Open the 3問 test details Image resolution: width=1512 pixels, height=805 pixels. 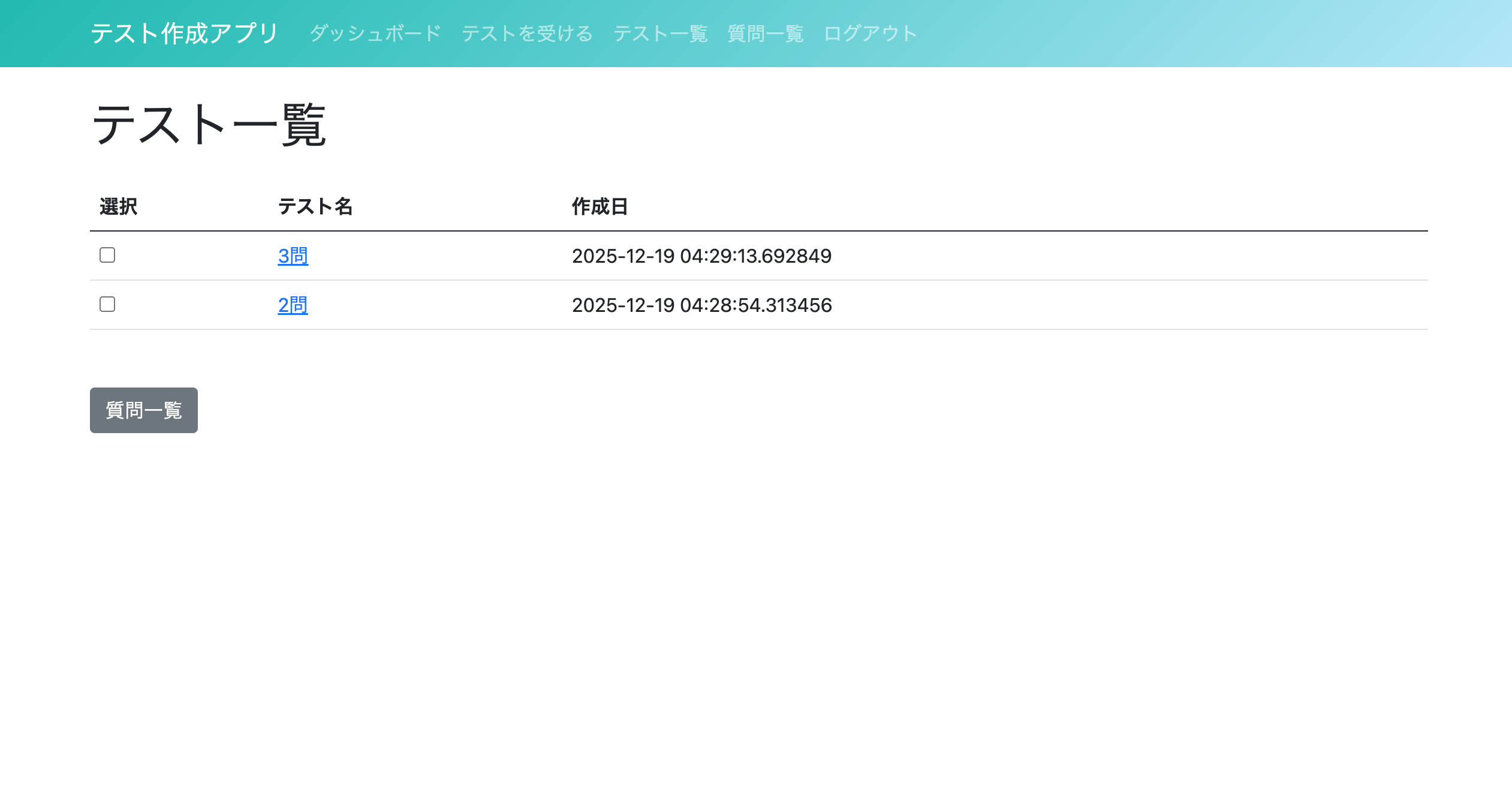[293, 256]
